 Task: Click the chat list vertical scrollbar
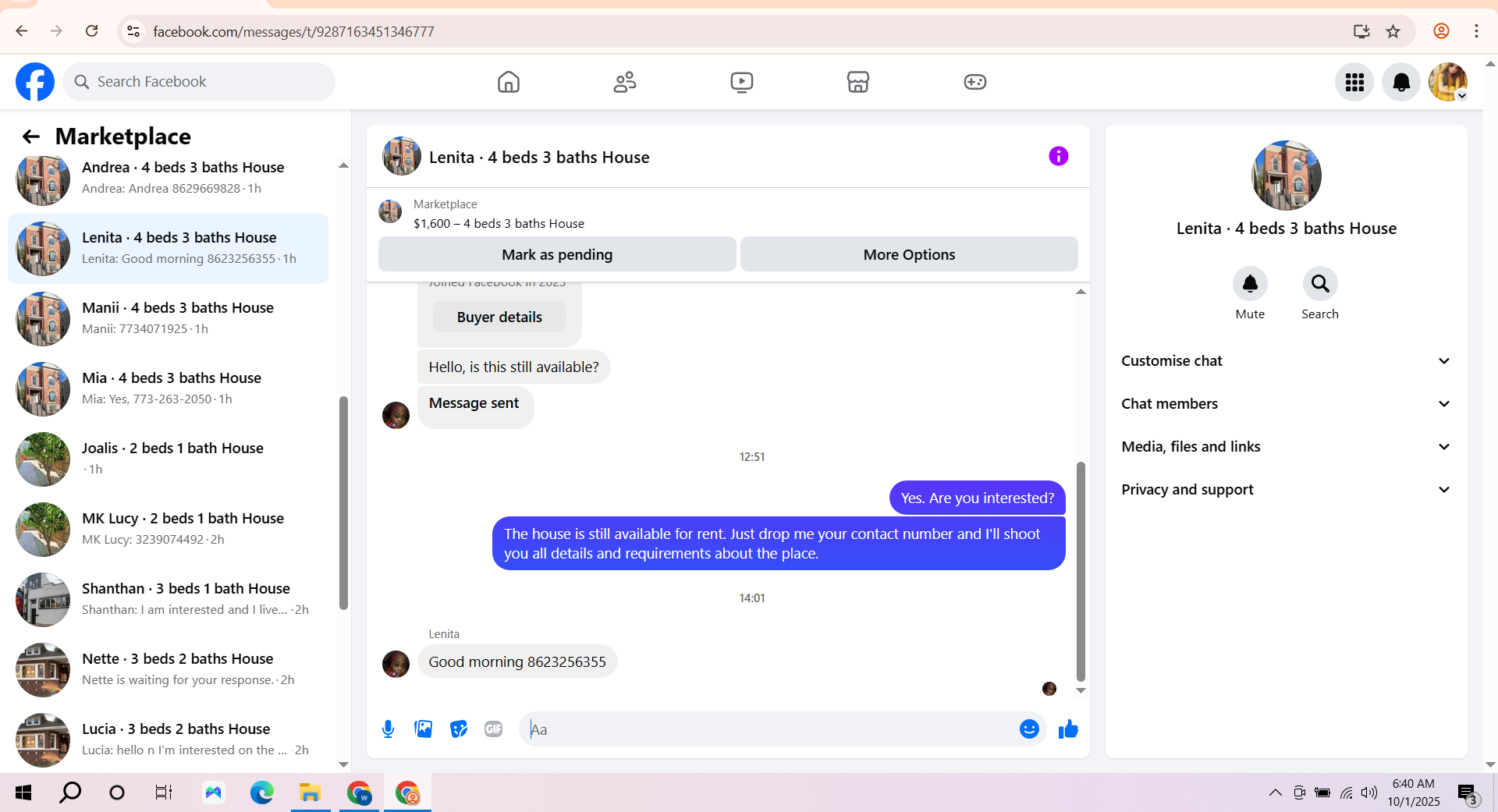[x=343, y=503]
